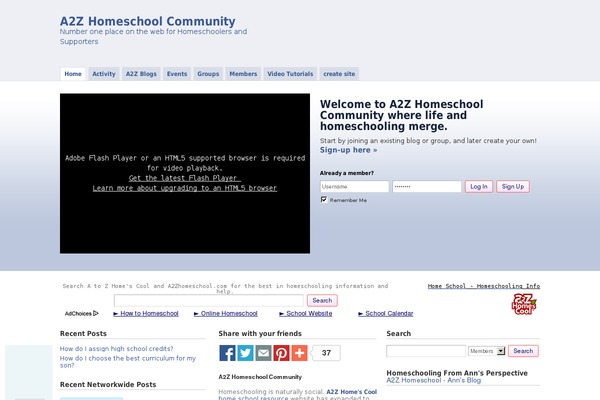Open post How do I assign high school credits?
The image size is (600, 400).
(116, 349)
